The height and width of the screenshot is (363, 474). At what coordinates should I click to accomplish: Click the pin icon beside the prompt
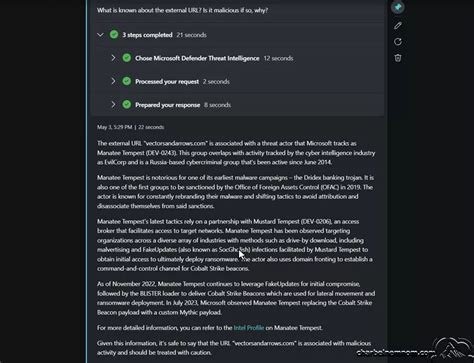398,7
